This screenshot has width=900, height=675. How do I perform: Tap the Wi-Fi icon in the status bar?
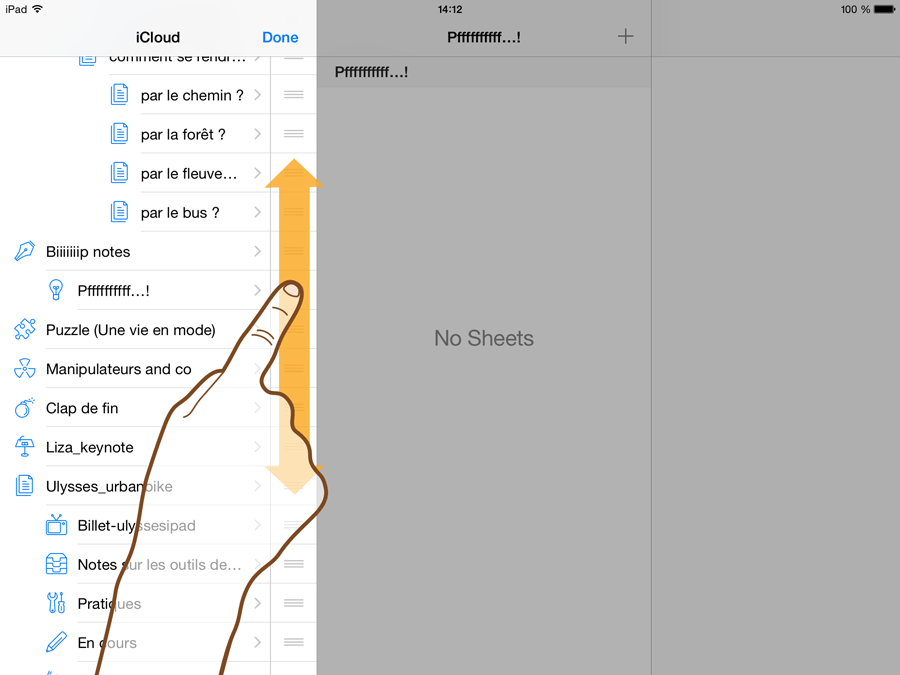tap(37, 9)
